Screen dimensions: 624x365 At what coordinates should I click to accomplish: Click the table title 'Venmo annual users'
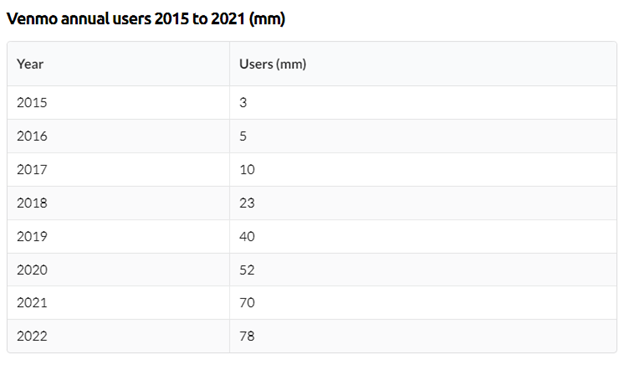[x=79, y=19]
